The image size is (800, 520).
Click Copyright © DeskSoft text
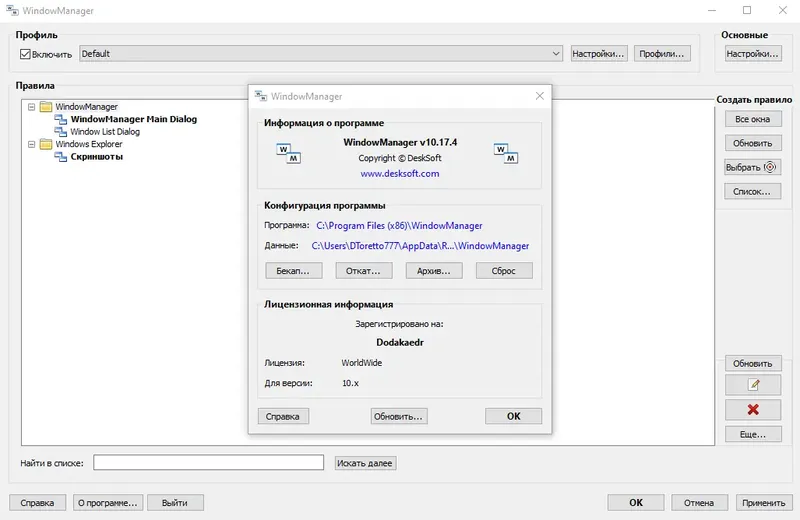click(x=400, y=158)
